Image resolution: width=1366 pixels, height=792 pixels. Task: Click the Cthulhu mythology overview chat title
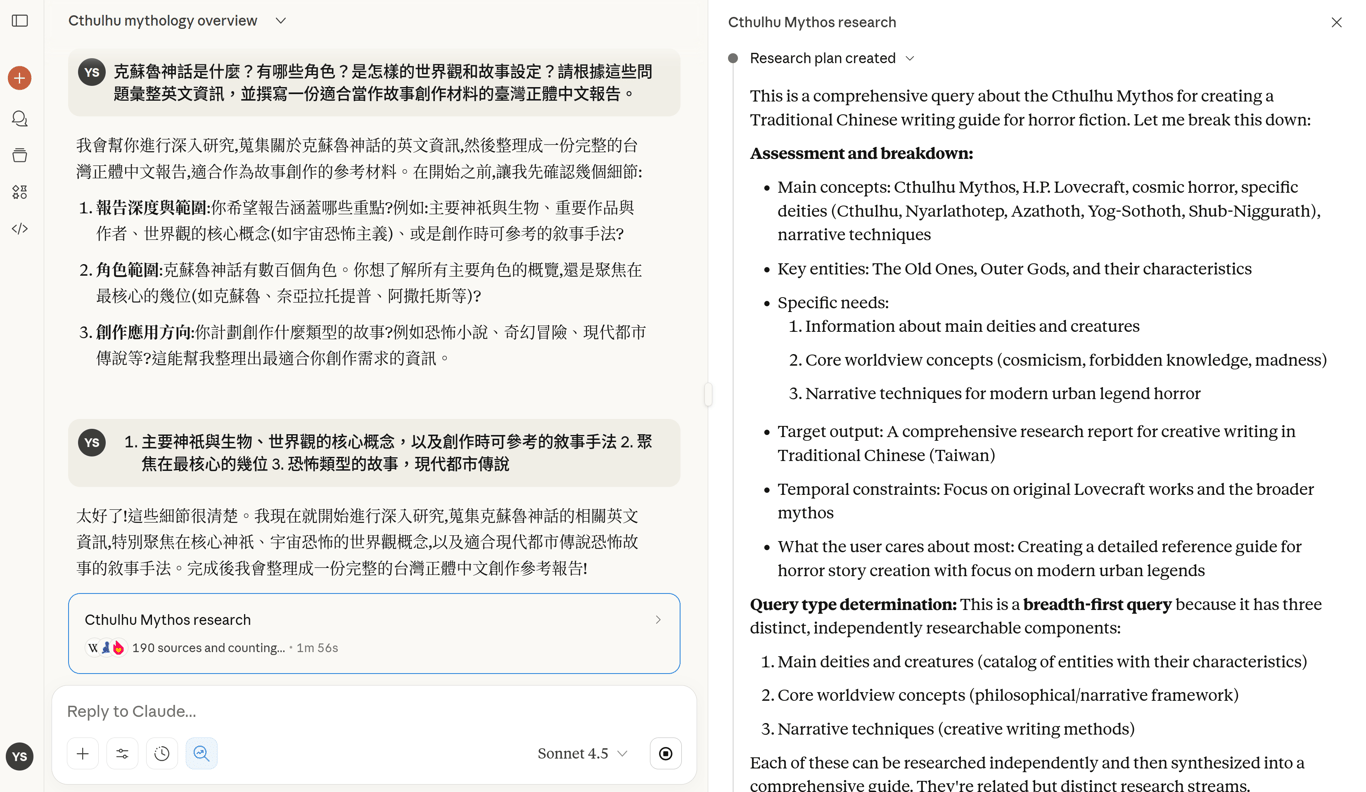(162, 21)
